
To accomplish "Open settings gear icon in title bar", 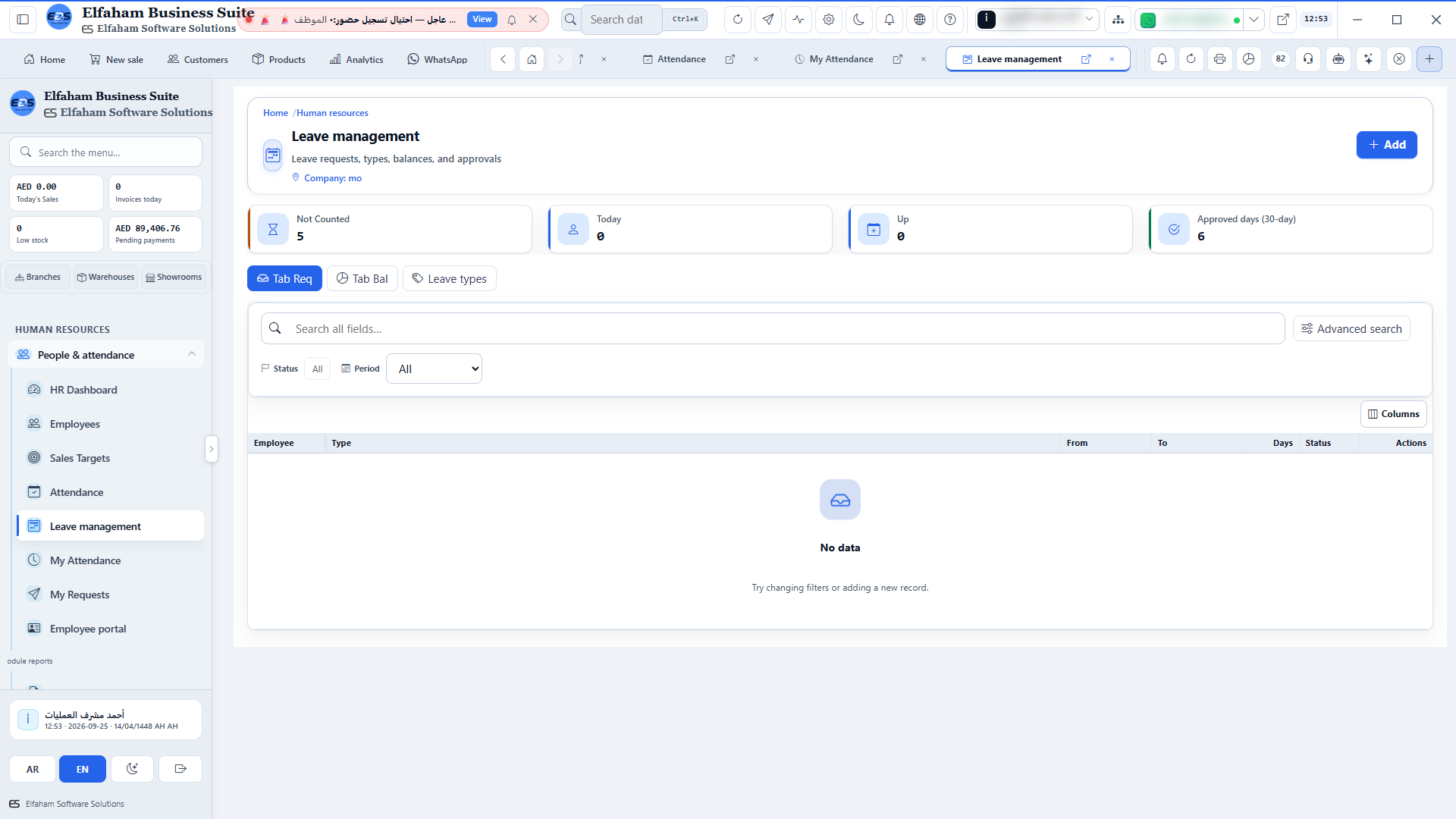I will click(829, 20).
